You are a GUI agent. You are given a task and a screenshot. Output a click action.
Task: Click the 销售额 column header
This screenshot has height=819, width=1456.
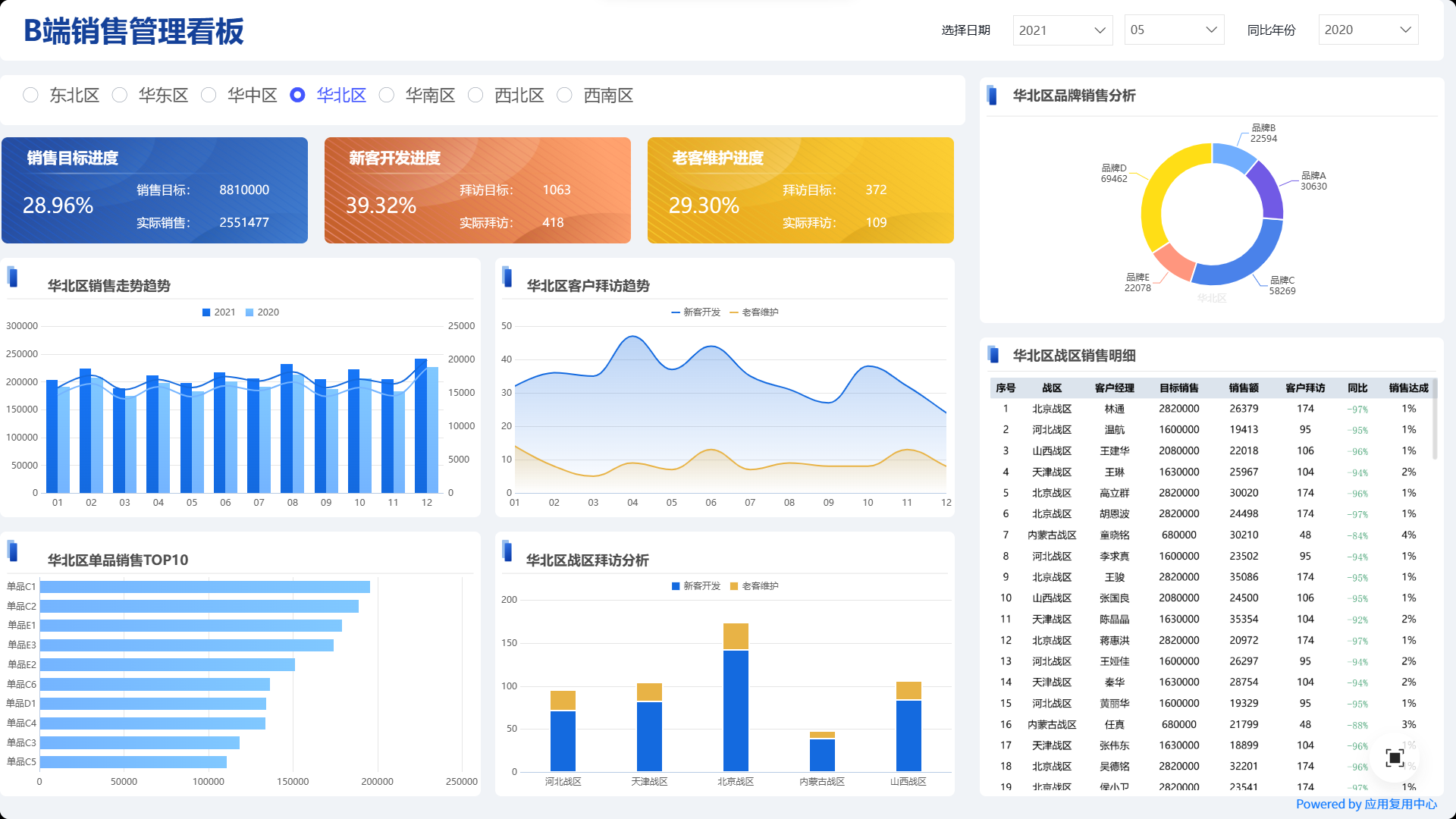click(1244, 388)
